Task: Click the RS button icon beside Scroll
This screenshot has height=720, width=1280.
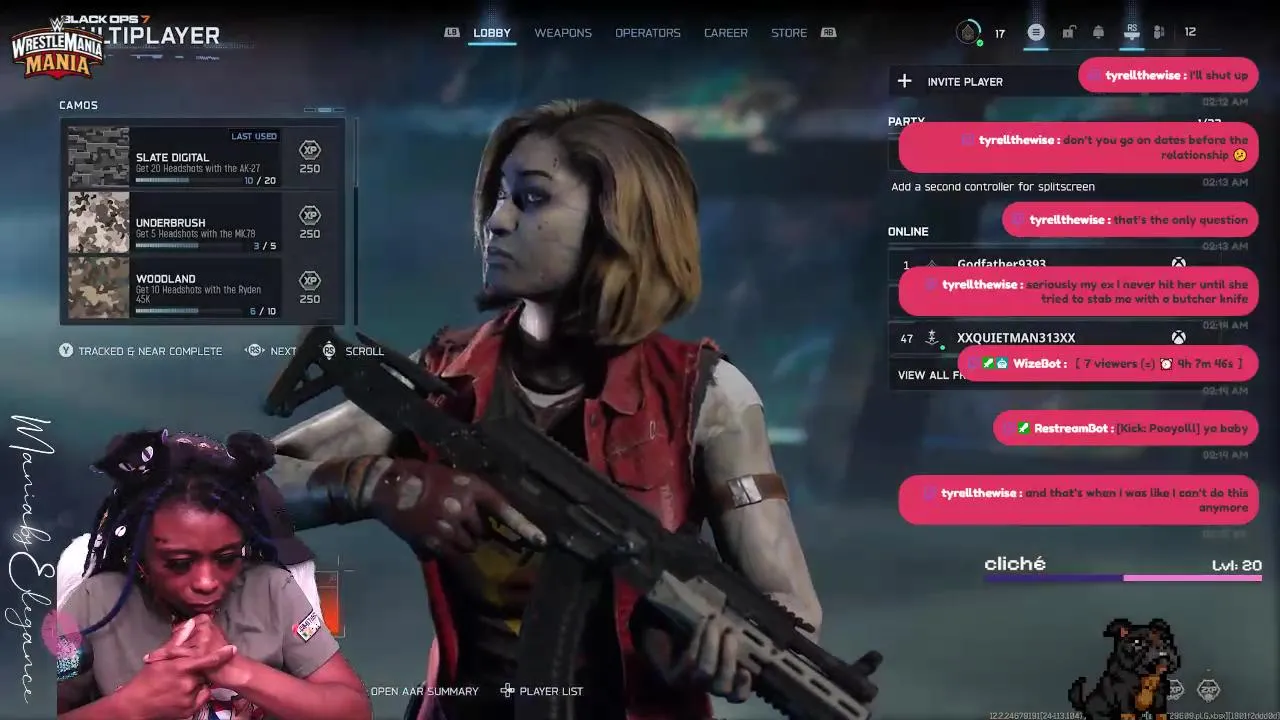Action: 329,351
